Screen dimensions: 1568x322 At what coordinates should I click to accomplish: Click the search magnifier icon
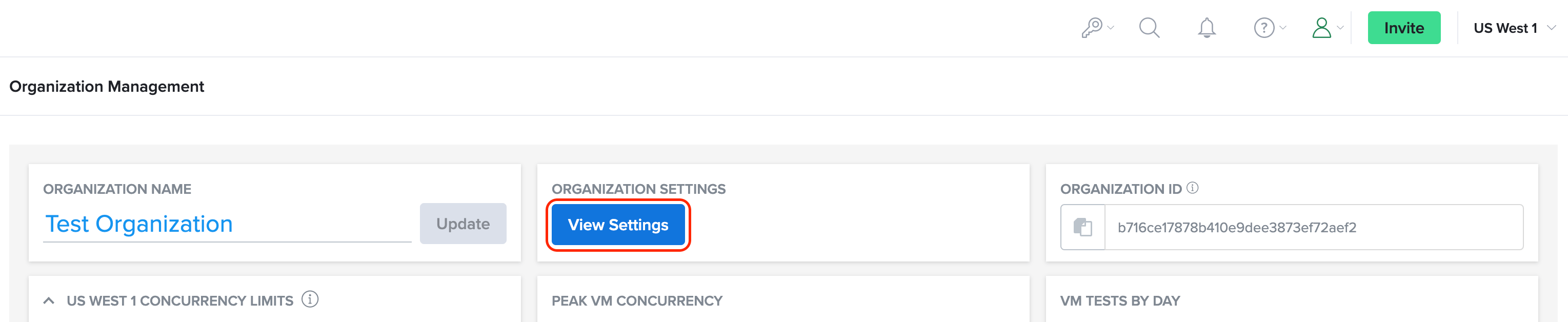click(1149, 27)
